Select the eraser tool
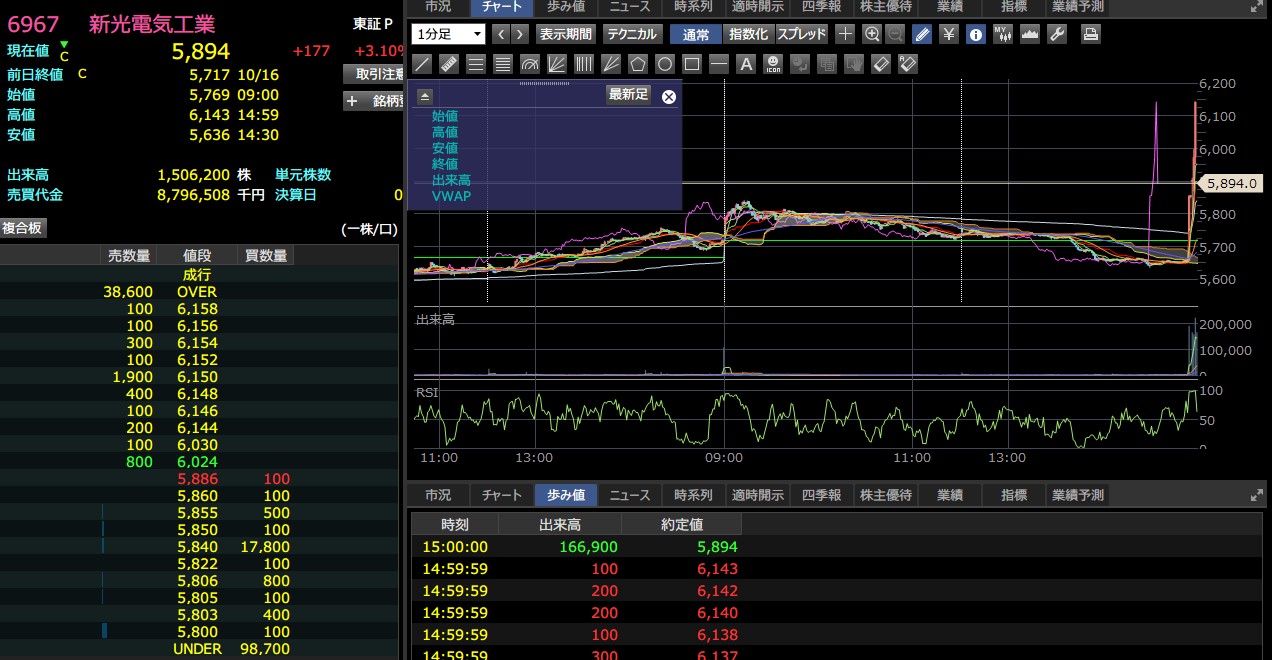Screen dimensions: 1272x660 (x=881, y=64)
